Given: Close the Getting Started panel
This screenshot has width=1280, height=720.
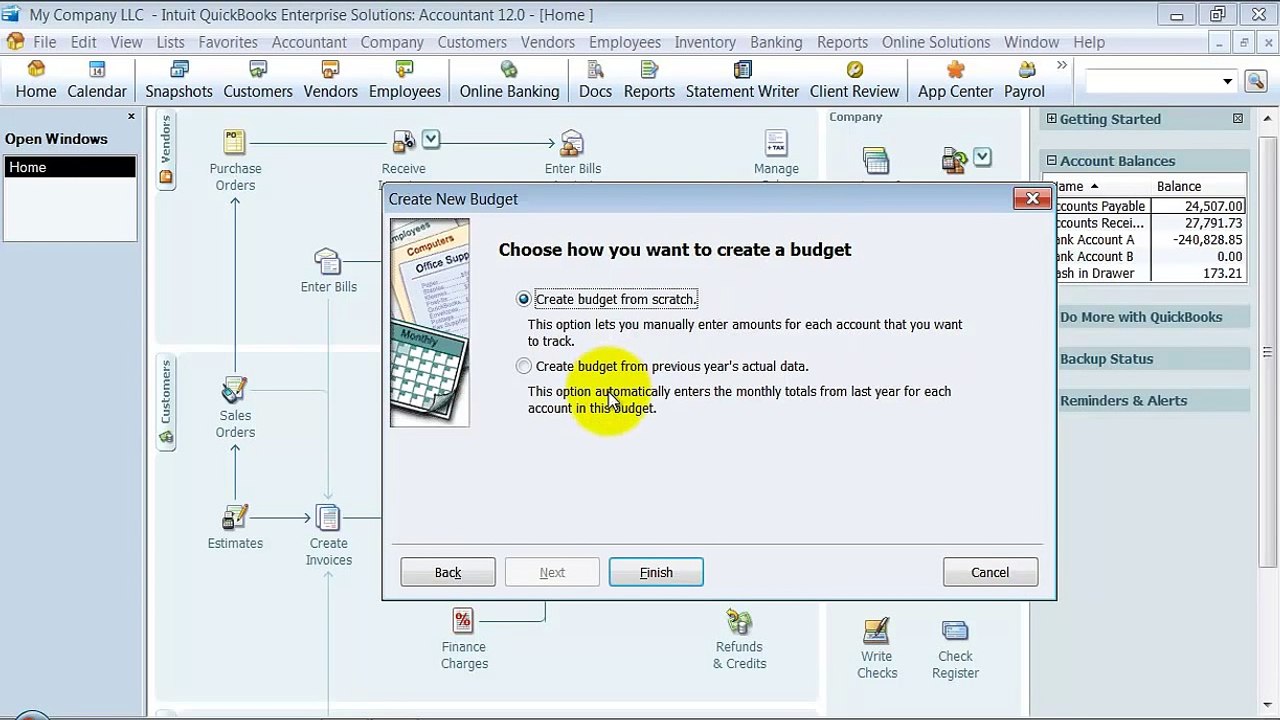Looking at the screenshot, I should [1238, 119].
